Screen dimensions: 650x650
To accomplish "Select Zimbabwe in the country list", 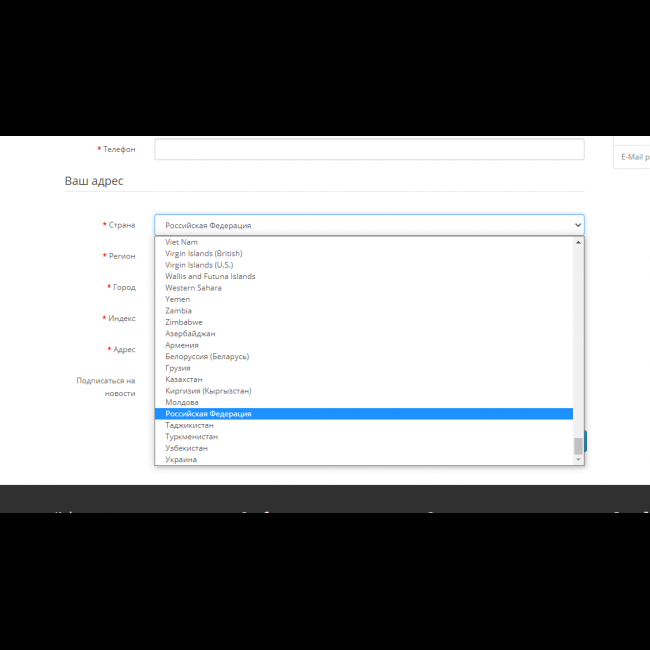I will tap(184, 322).
